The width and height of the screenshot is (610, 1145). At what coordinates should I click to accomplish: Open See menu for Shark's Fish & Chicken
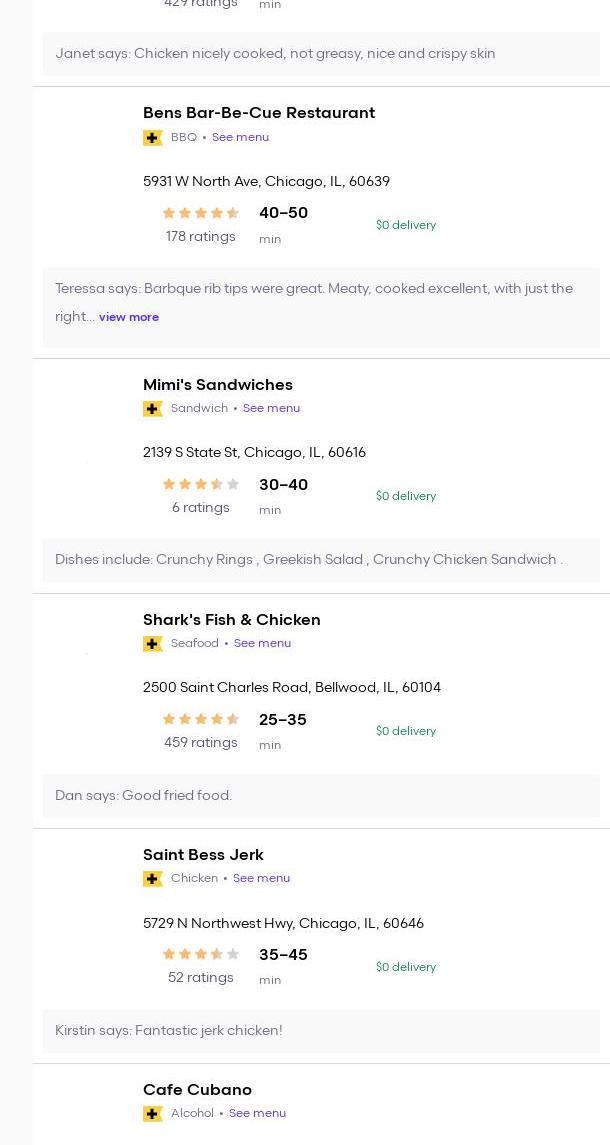tap(262, 643)
